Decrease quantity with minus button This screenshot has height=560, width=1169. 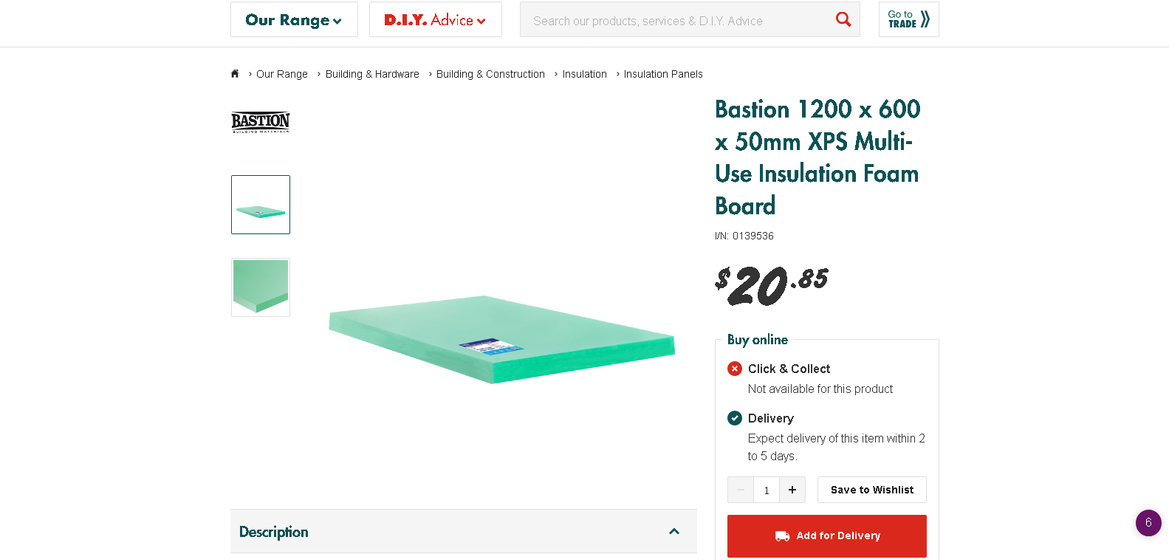[x=740, y=490]
